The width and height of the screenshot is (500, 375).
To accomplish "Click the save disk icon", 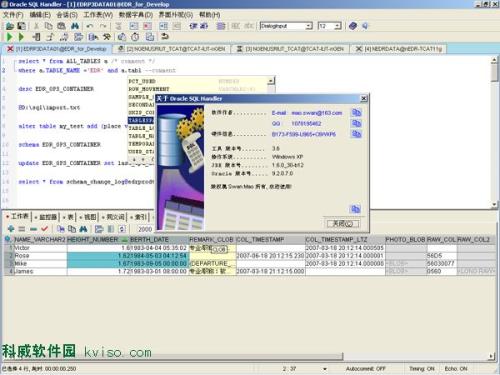I will (21, 26).
